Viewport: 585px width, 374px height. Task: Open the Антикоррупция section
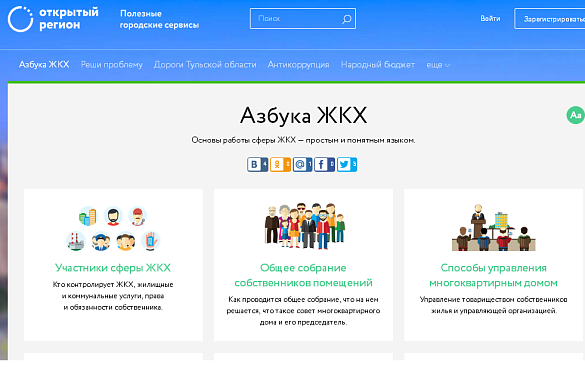(x=298, y=65)
